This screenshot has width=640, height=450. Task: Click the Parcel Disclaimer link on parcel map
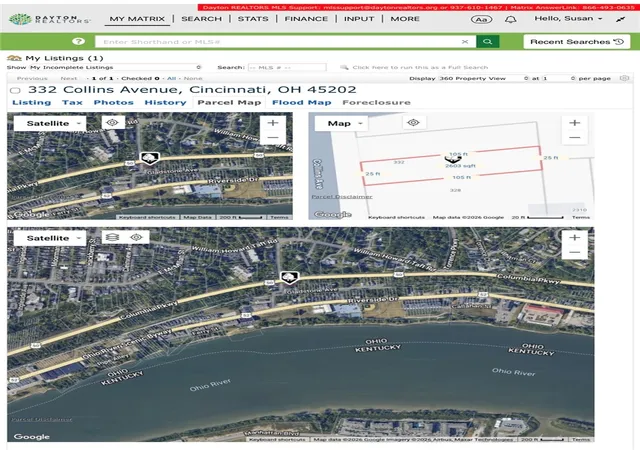[x=342, y=197]
